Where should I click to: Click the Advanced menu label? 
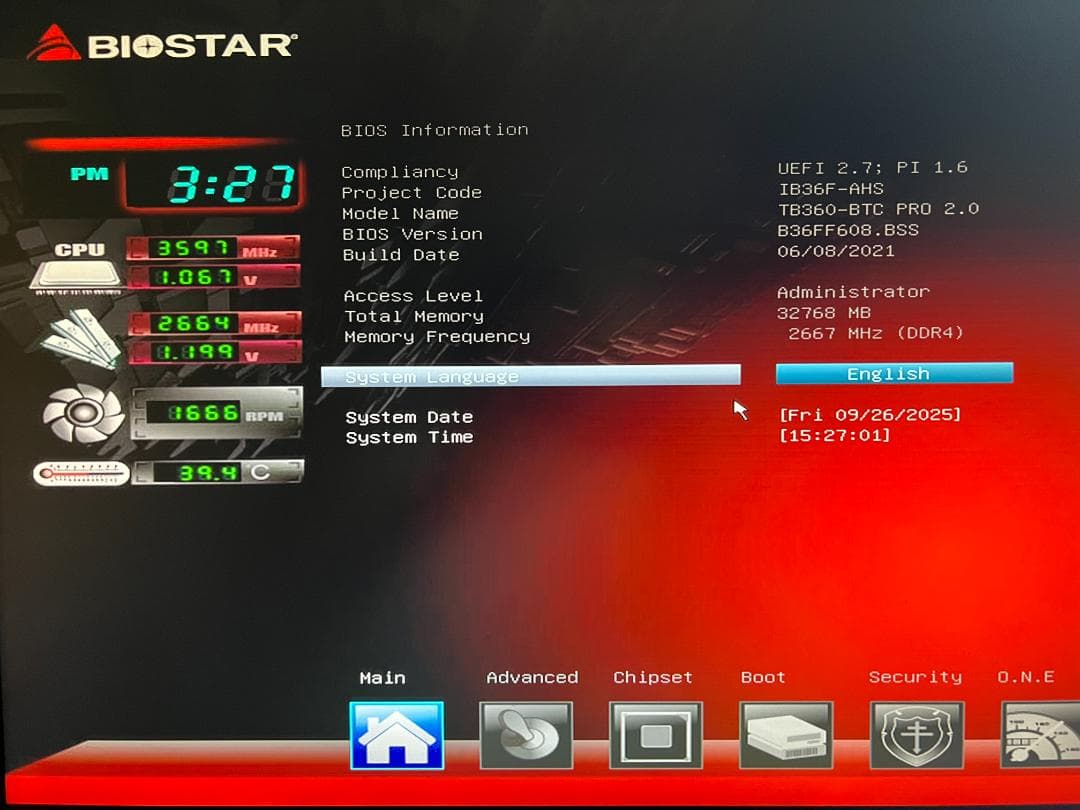pyautogui.click(x=532, y=677)
